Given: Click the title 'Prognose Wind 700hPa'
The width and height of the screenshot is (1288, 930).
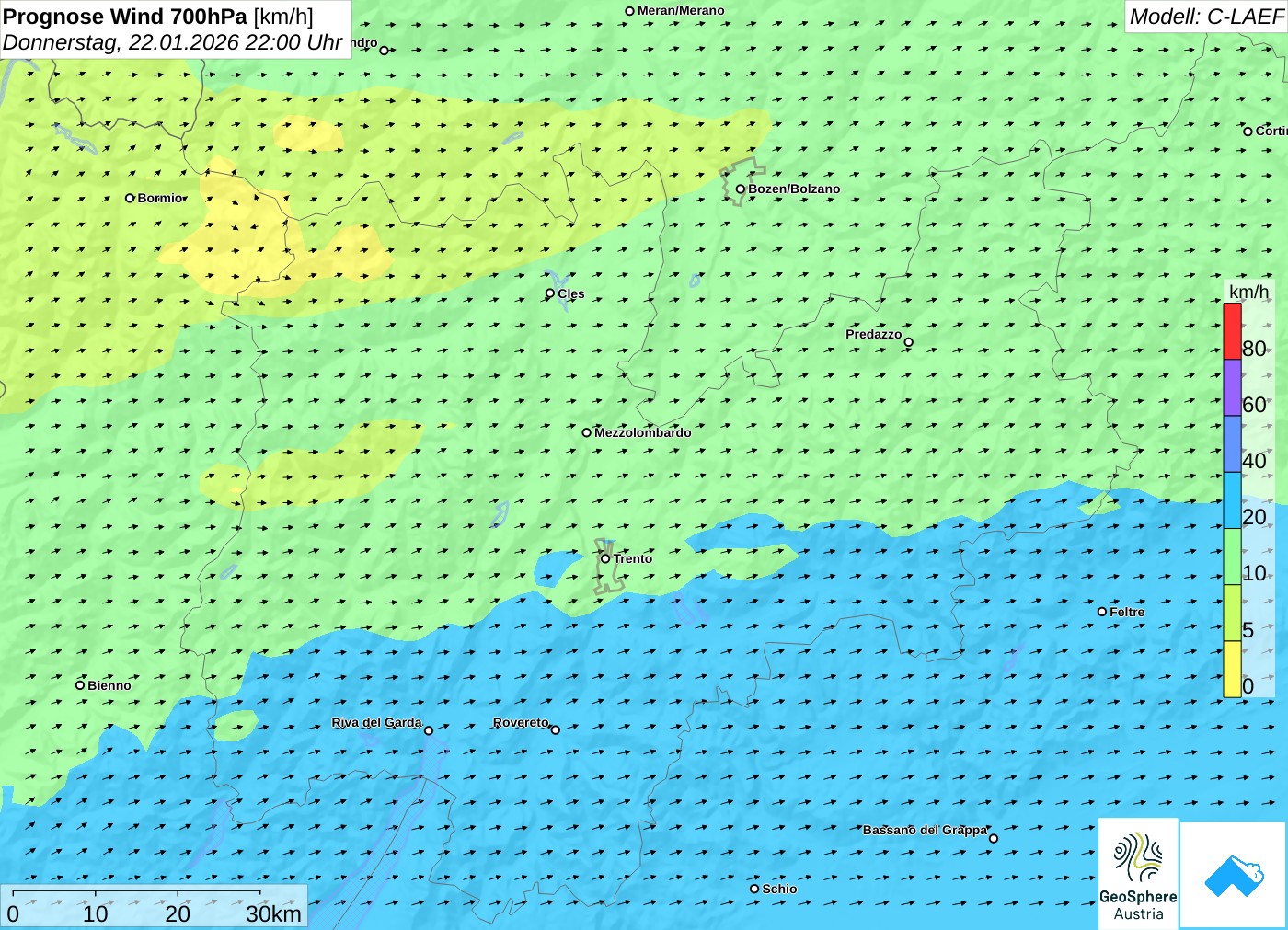Looking at the screenshot, I should (x=125, y=17).
